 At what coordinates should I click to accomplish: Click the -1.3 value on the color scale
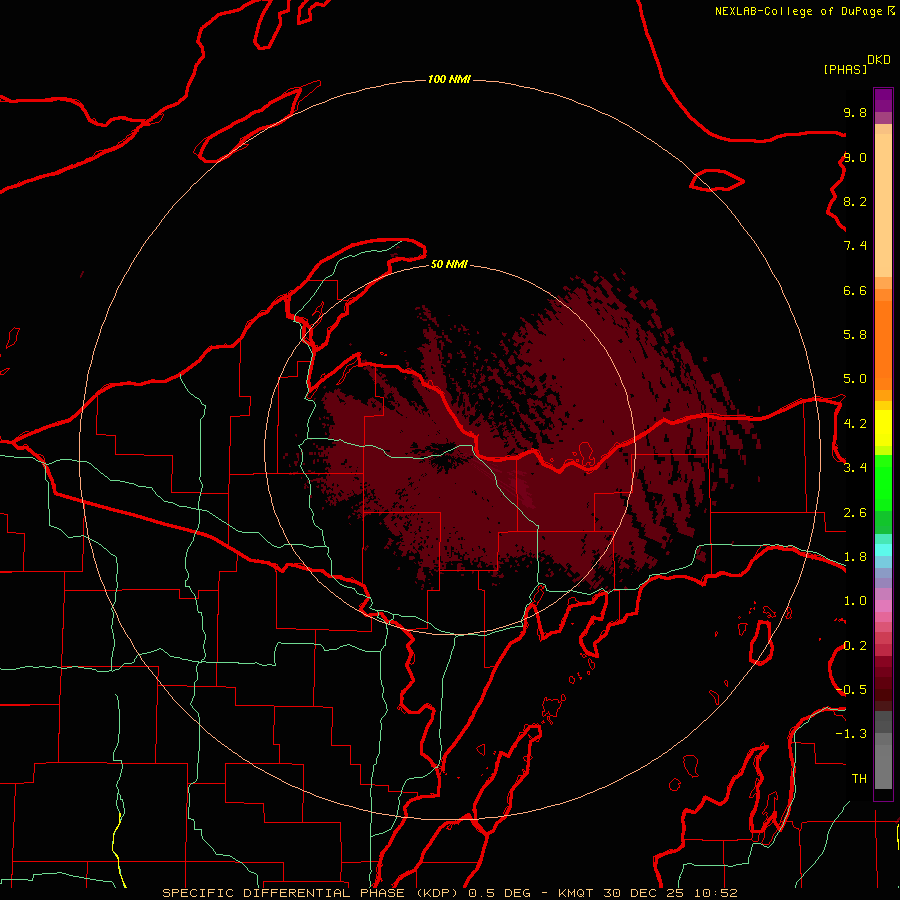point(852,734)
